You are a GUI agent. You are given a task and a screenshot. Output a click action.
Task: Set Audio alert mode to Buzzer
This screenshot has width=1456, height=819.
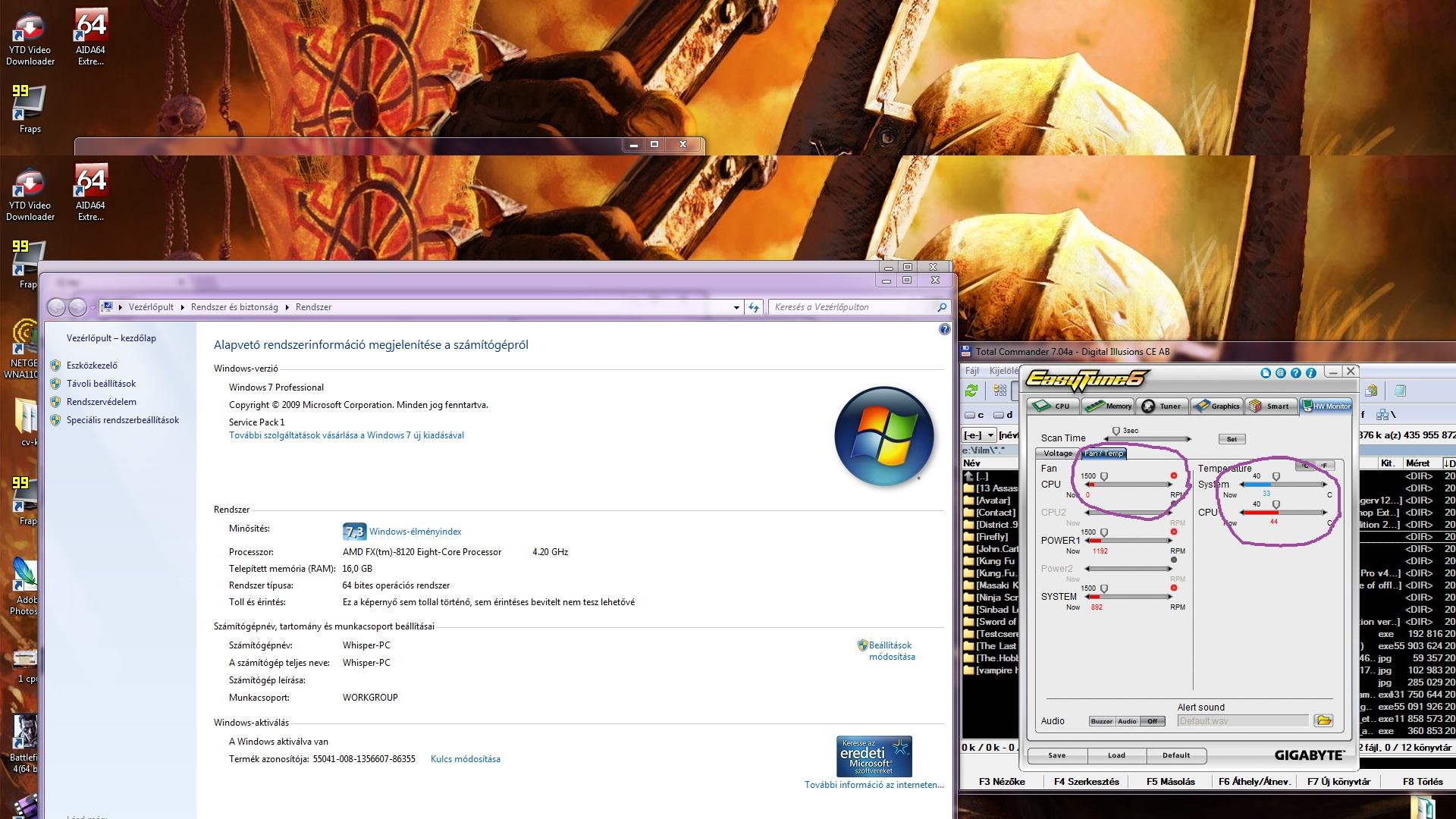pyautogui.click(x=1102, y=721)
